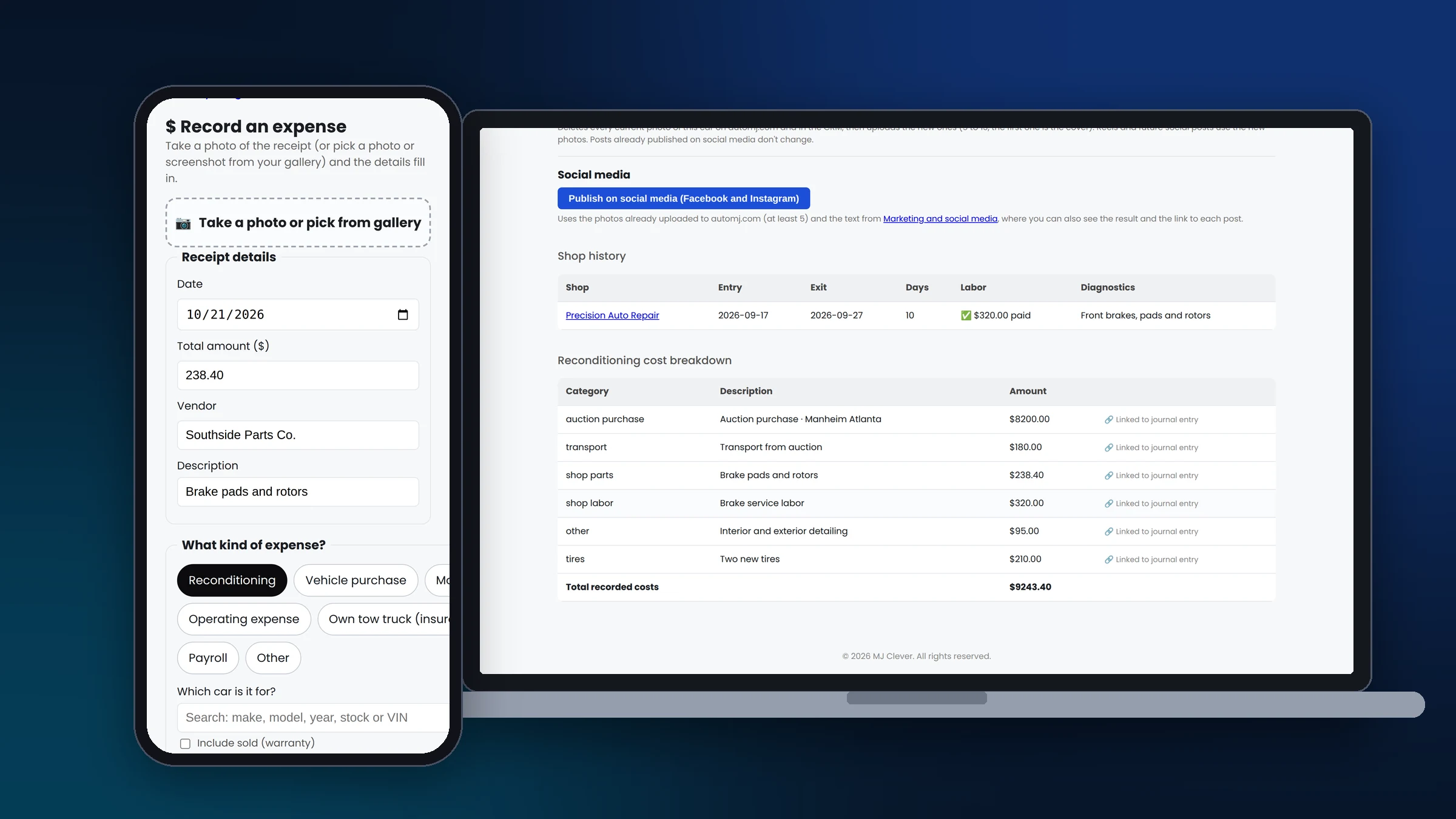Viewport: 1456px width, 819px height.
Task: Click Total amount field 238.40
Action: (x=298, y=375)
